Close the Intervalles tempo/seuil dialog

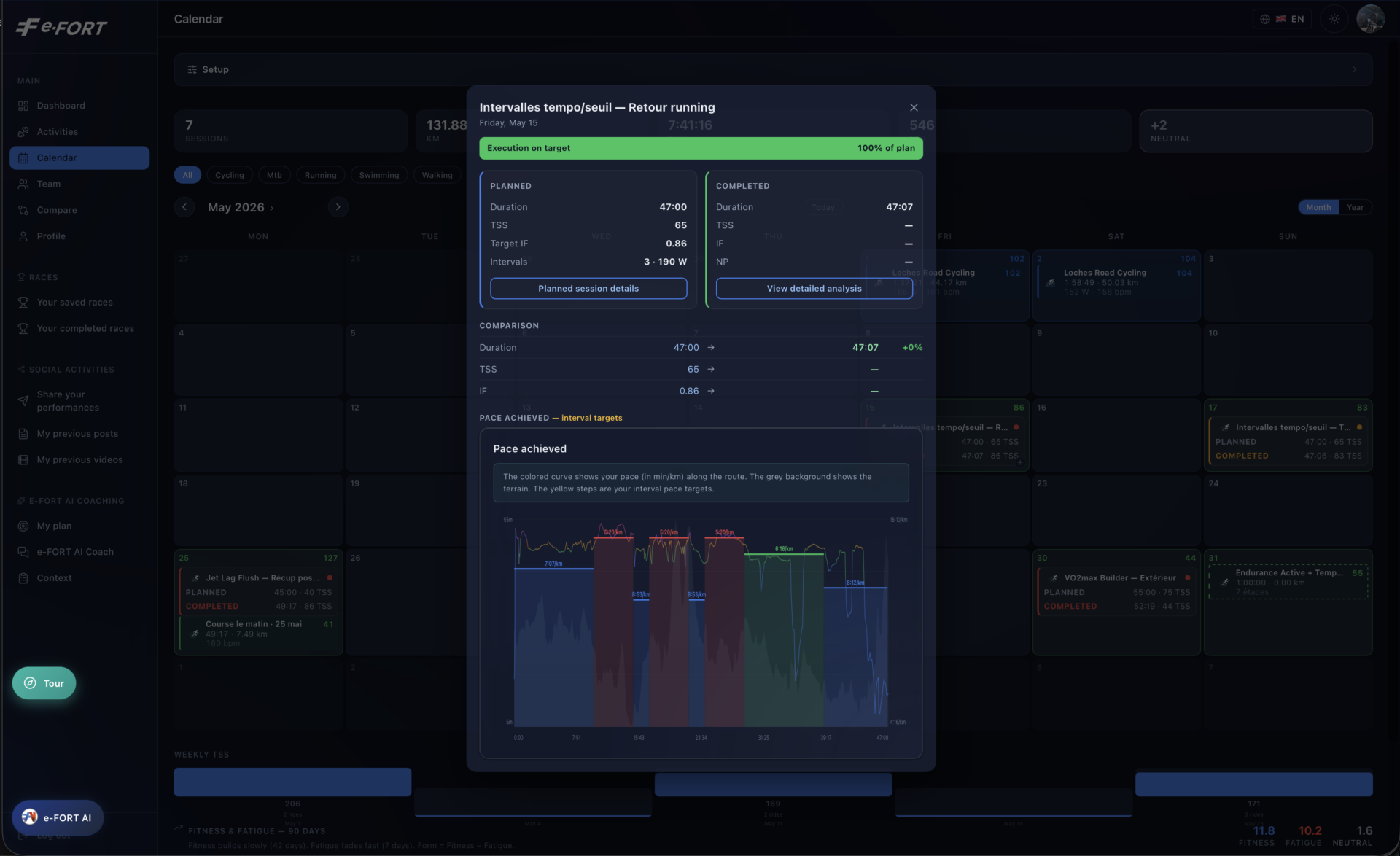[914, 107]
